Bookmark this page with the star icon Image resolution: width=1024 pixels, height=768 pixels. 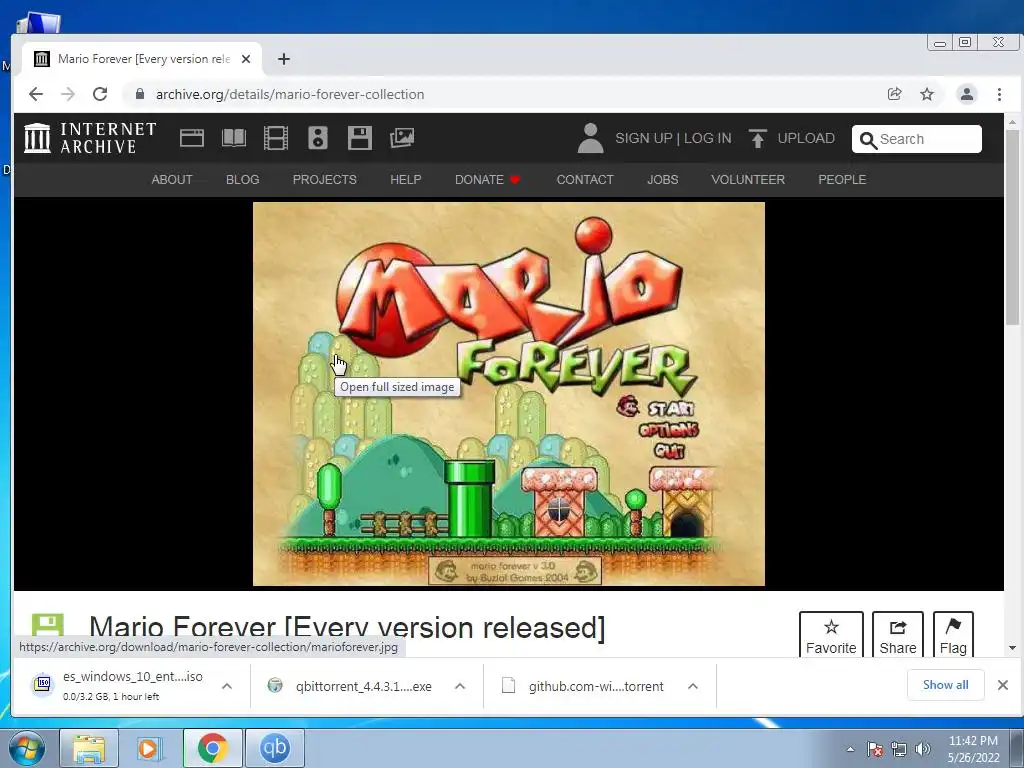pyautogui.click(x=927, y=94)
